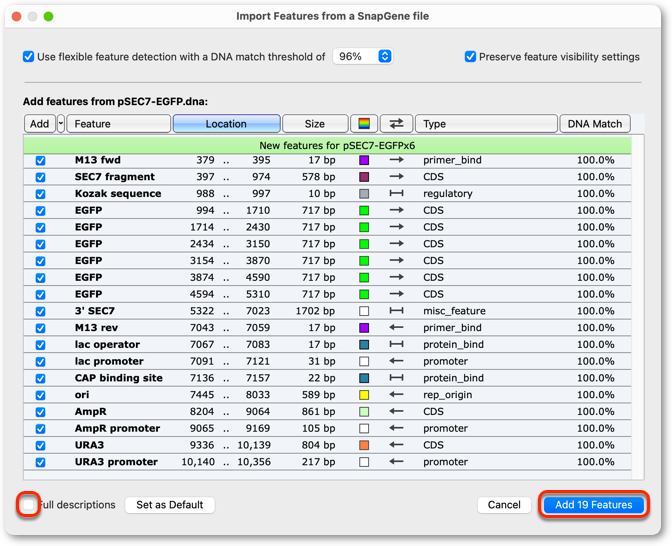
Task: Click reverse arrow in M13 rev row
Action: click(x=396, y=327)
